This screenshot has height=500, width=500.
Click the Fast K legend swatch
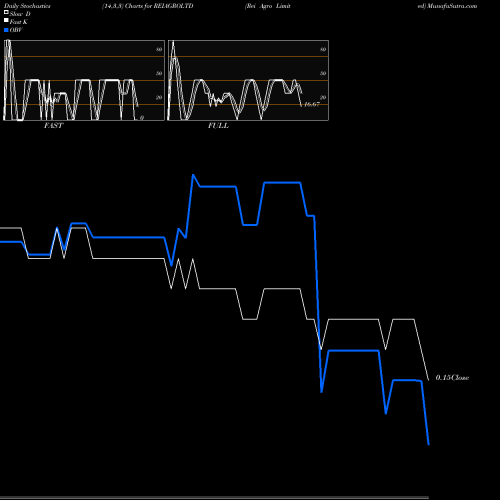click(x=6, y=21)
